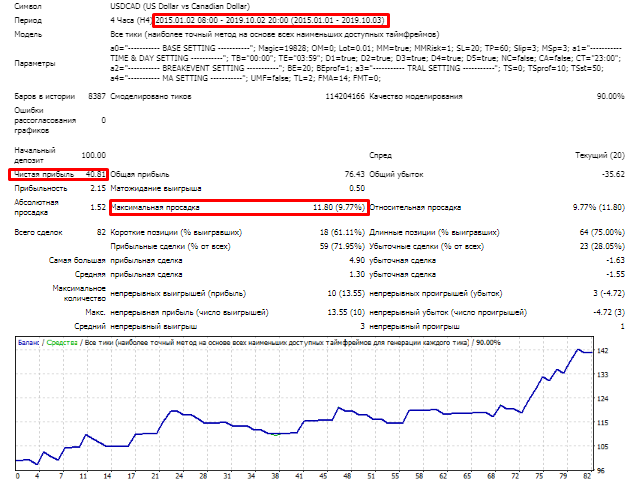Click the 'Качество моделирования' label
The image size is (640, 480).
point(416,97)
